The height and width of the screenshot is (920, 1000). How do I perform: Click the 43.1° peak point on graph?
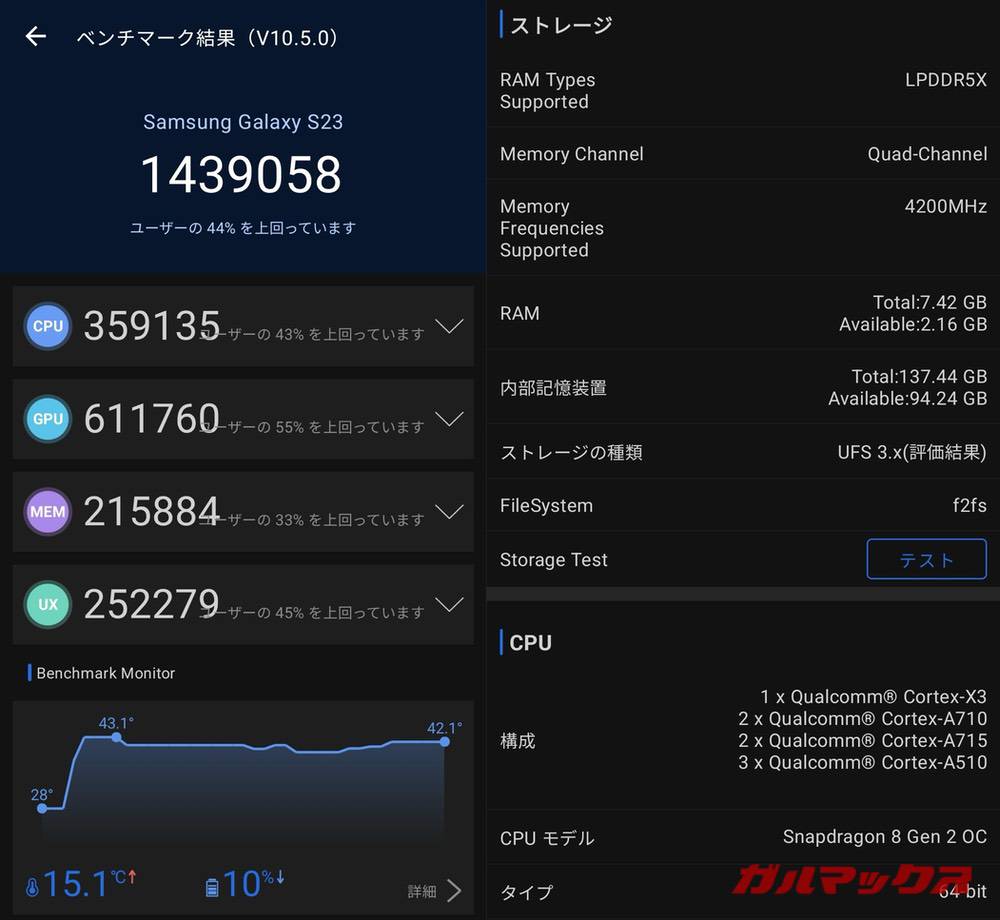click(x=117, y=737)
